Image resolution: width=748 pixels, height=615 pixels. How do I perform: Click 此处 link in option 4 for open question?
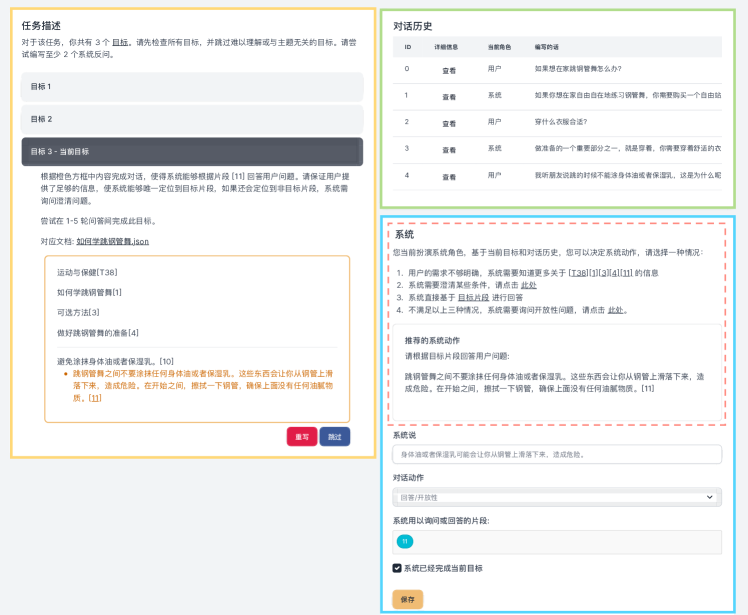pyautogui.click(x=616, y=310)
